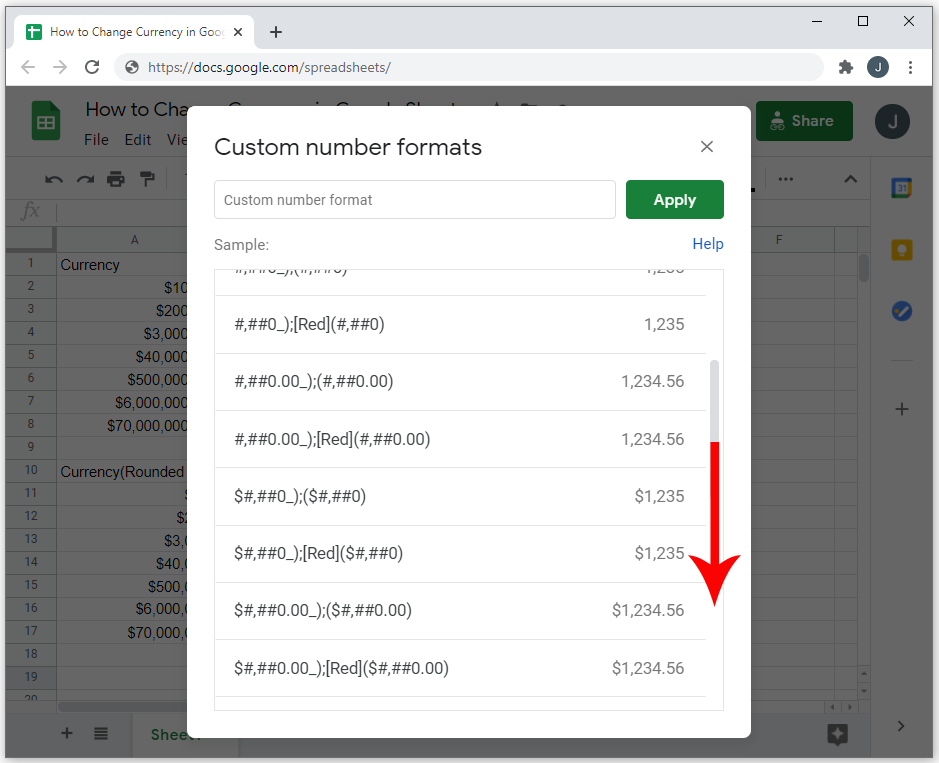Click the undo icon in toolbar
Screen dimensions: 939x763
pyautogui.click(x=54, y=179)
